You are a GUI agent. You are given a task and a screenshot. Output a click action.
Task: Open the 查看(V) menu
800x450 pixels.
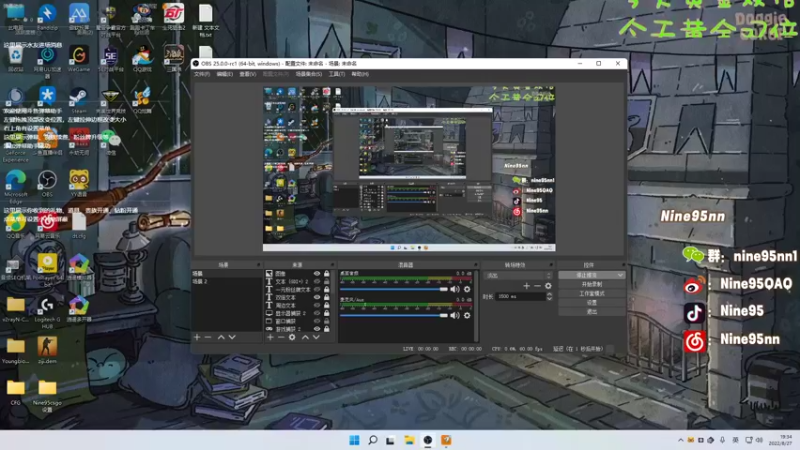pos(248,74)
